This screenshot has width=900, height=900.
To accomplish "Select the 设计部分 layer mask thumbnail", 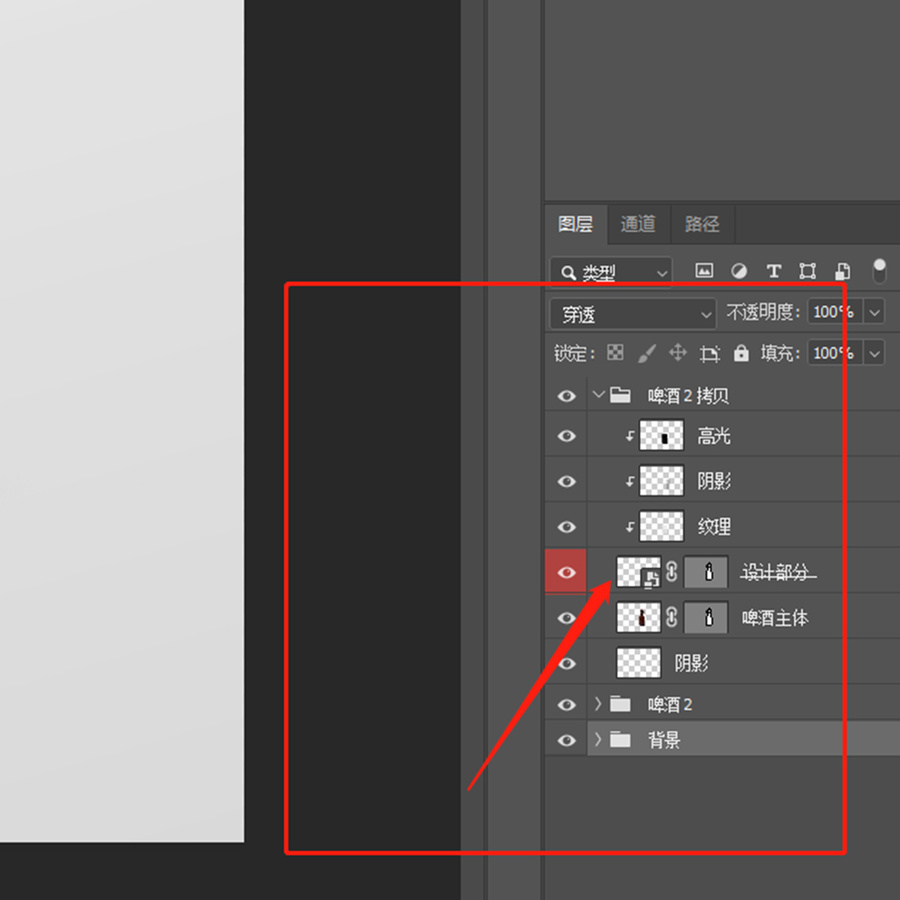I will 706,572.
